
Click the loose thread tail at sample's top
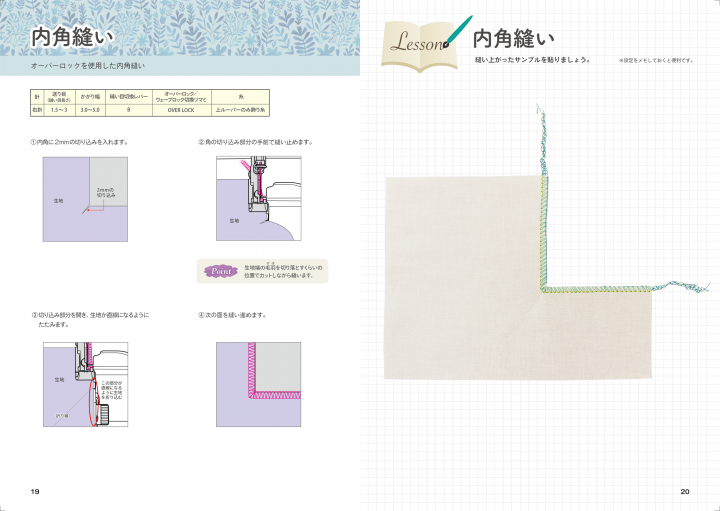(541, 135)
